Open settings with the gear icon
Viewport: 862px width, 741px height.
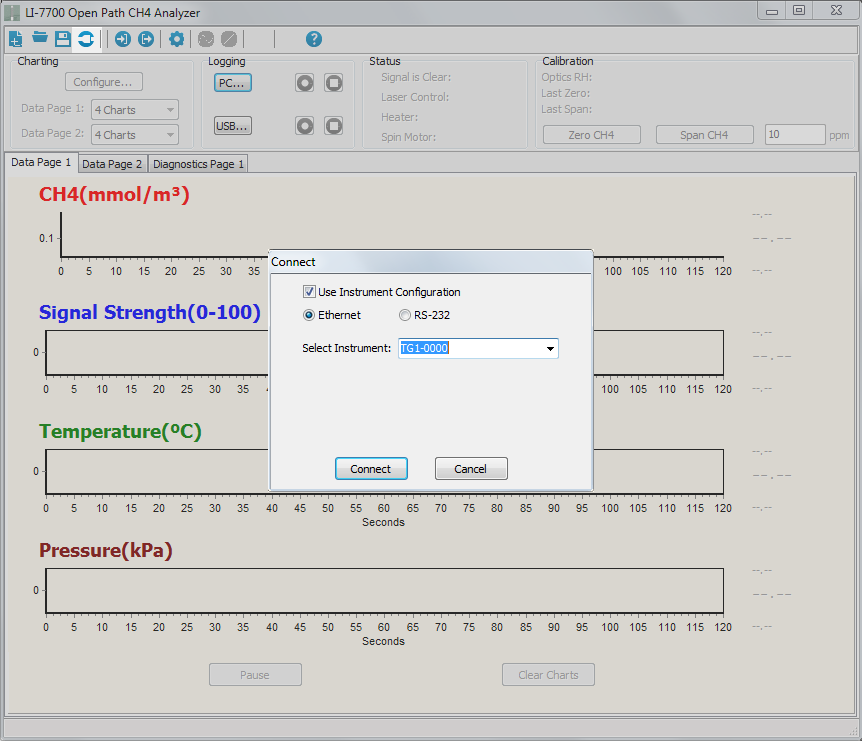click(x=176, y=39)
